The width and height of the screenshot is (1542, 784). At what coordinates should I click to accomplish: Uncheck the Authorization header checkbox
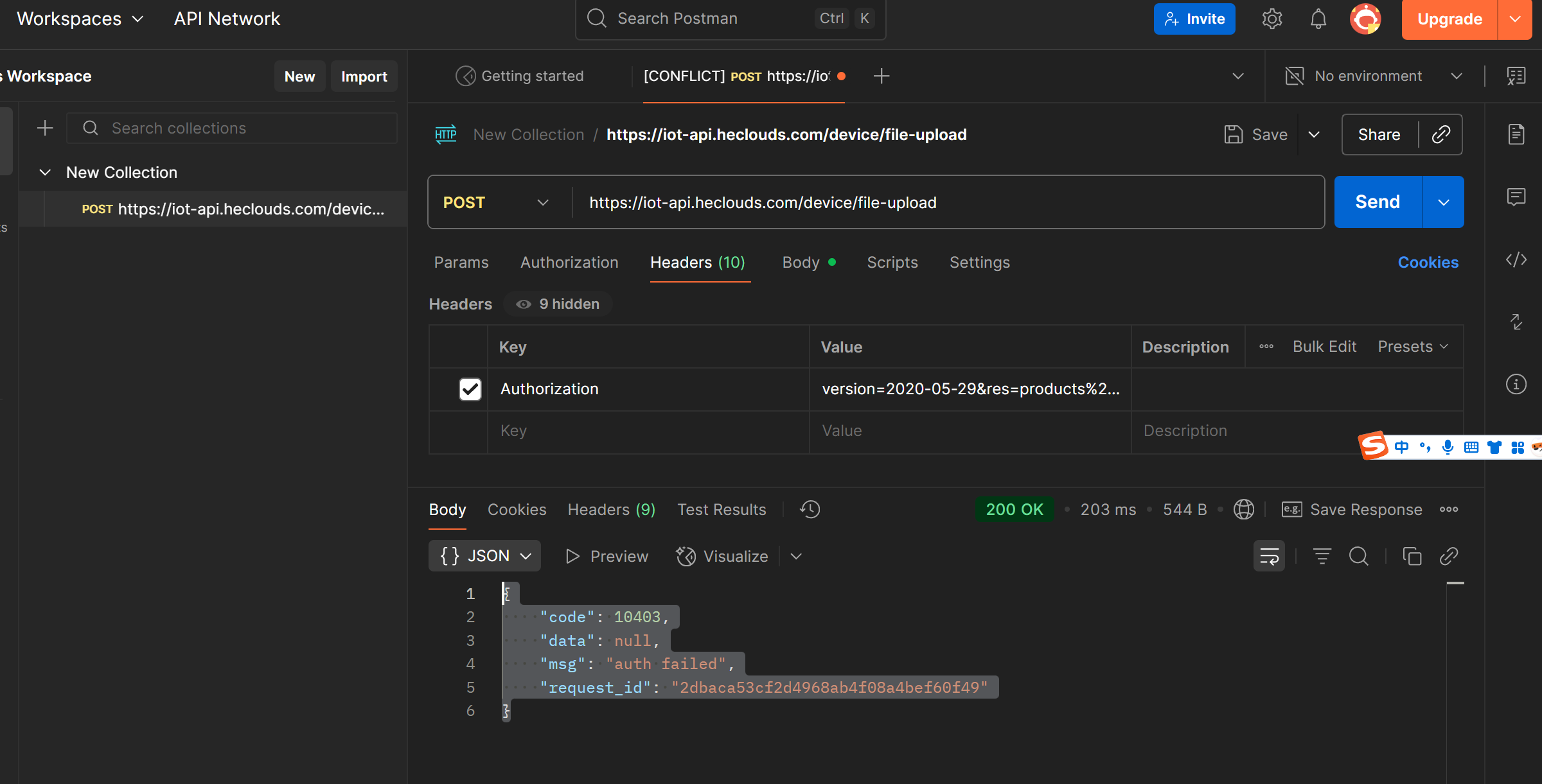pyautogui.click(x=470, y=389)
